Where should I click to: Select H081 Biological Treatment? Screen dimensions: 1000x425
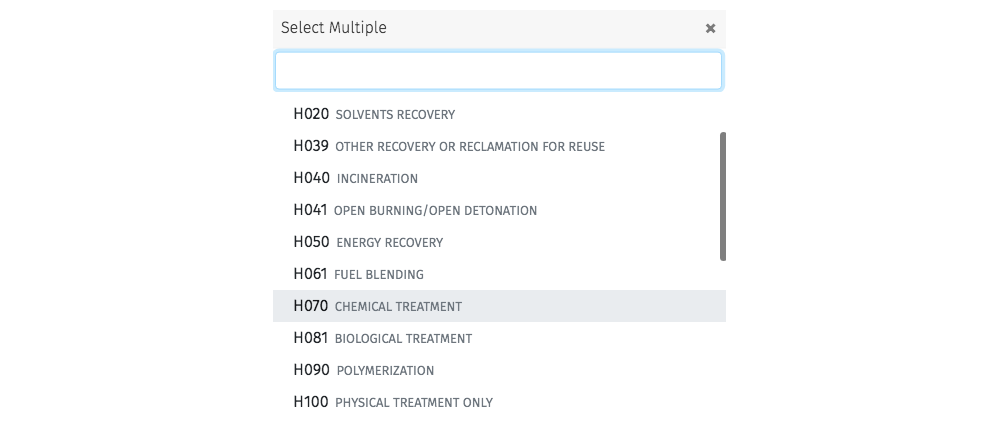click(x=499, y=338)
